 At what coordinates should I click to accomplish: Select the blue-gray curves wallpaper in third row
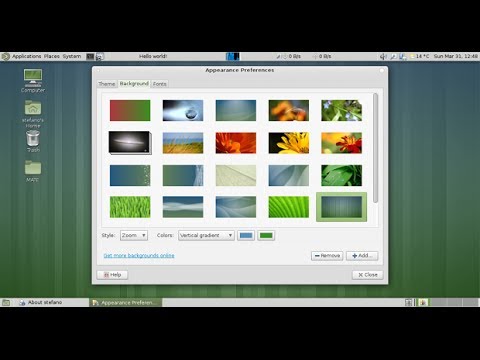pyautogui.click(x=289, y=175)
